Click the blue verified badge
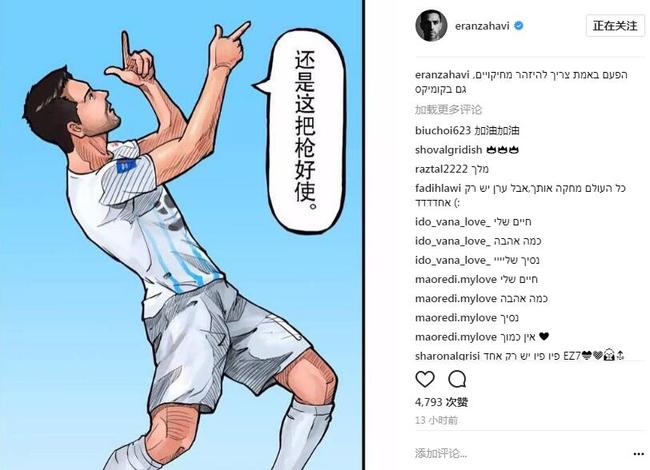Screen dimensions: 650x470 point(519,26)
